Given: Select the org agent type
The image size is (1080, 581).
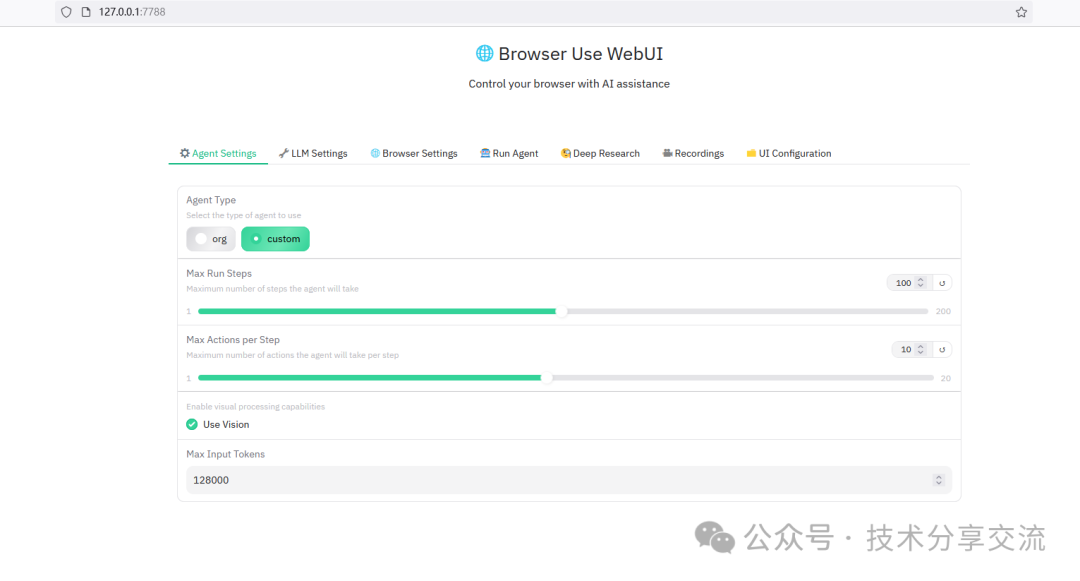Looking at the screenshot, I should [211, 239].
